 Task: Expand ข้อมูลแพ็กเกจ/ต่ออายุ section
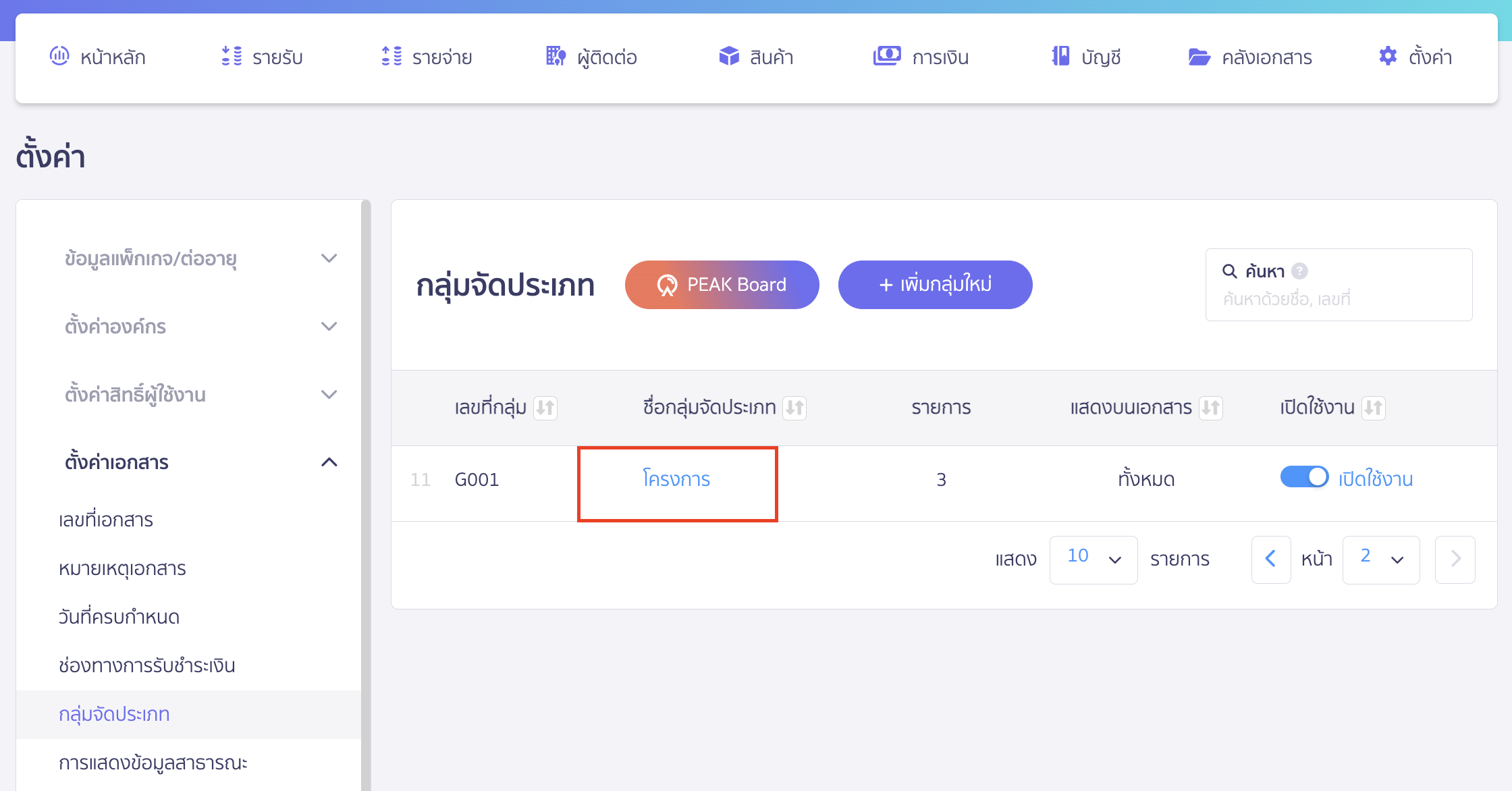pyautogui.click(x=329, y=258)
